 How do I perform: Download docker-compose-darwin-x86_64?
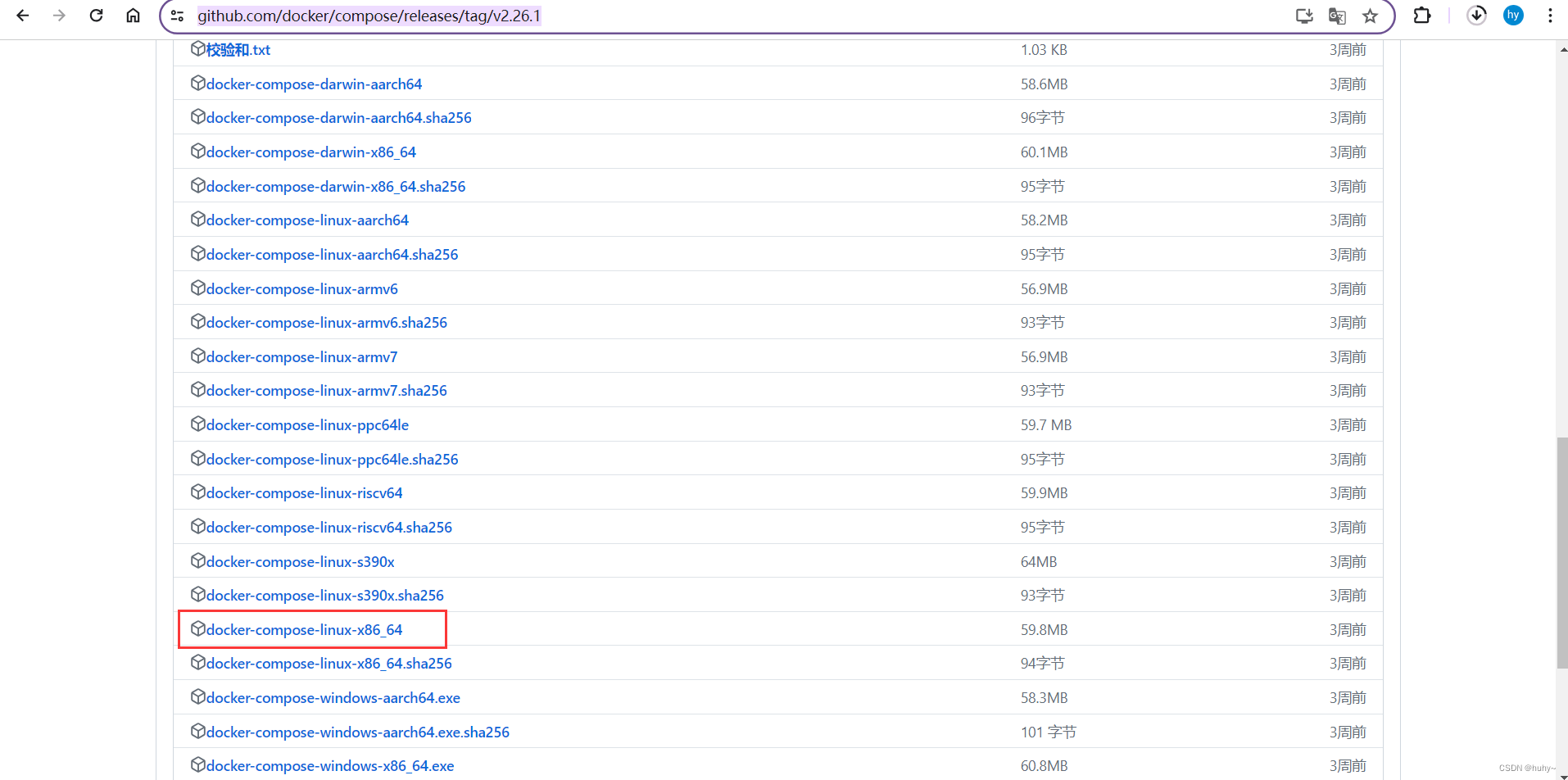(311, 152)
